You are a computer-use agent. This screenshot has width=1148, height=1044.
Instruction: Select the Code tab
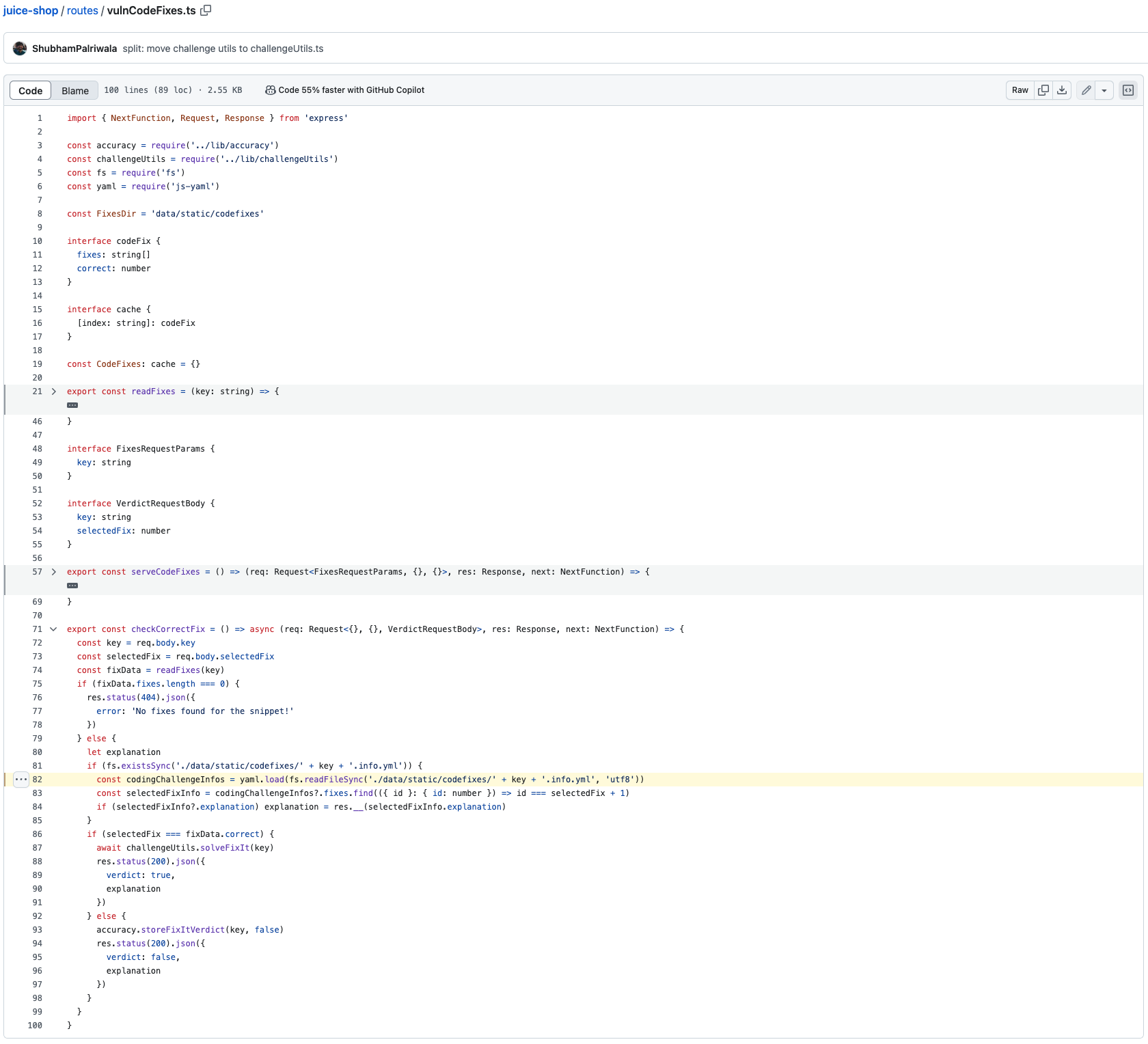(x=30, y=90)
